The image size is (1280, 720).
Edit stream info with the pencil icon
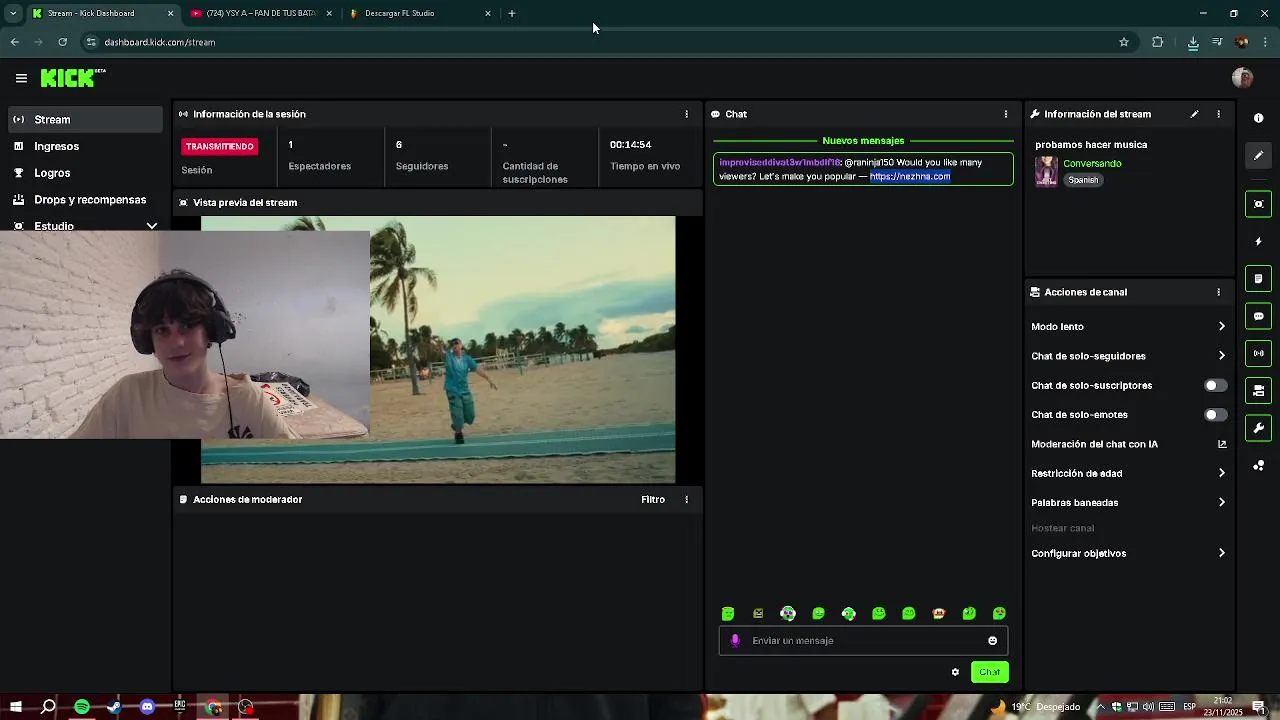pos(1194,114)
